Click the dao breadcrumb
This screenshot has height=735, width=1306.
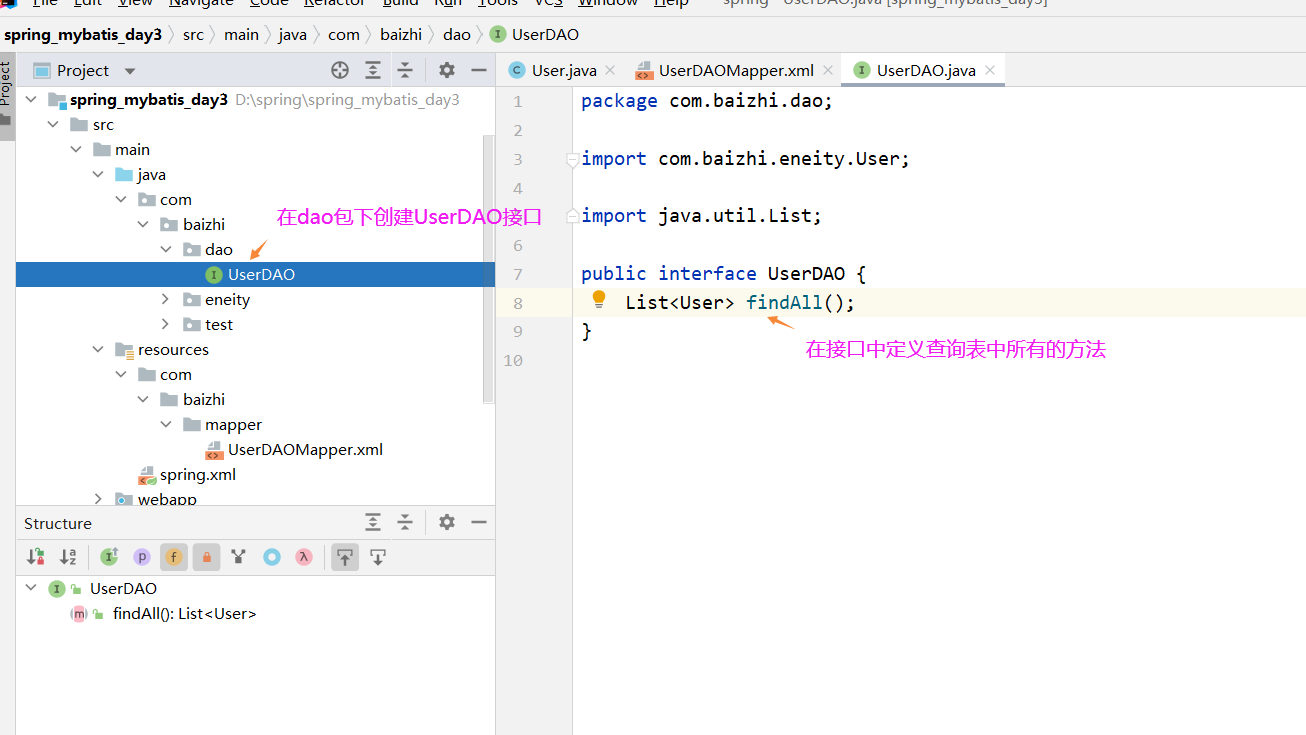click(x=457, y=35)
